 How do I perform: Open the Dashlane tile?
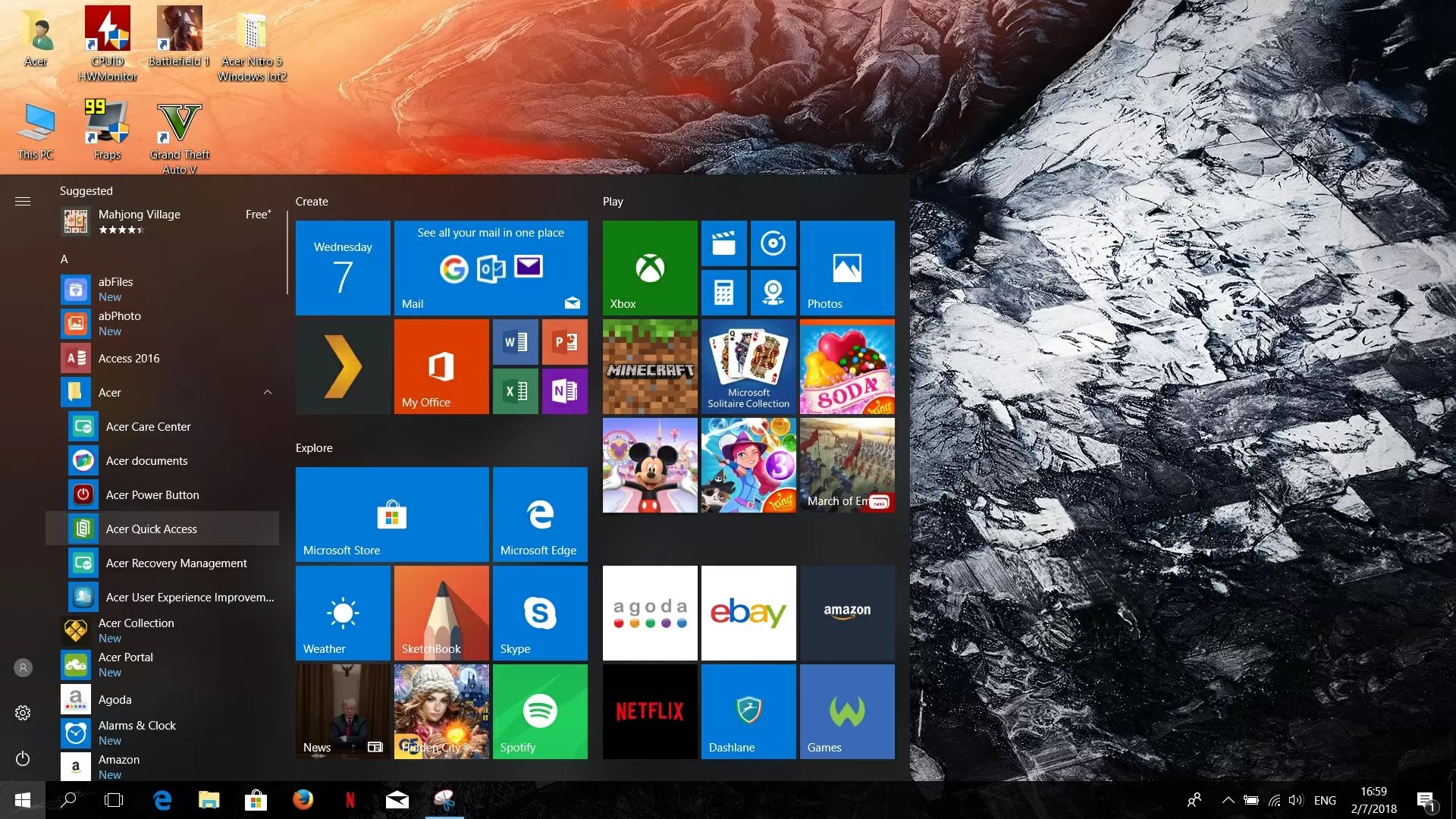[x=748, y=711]
